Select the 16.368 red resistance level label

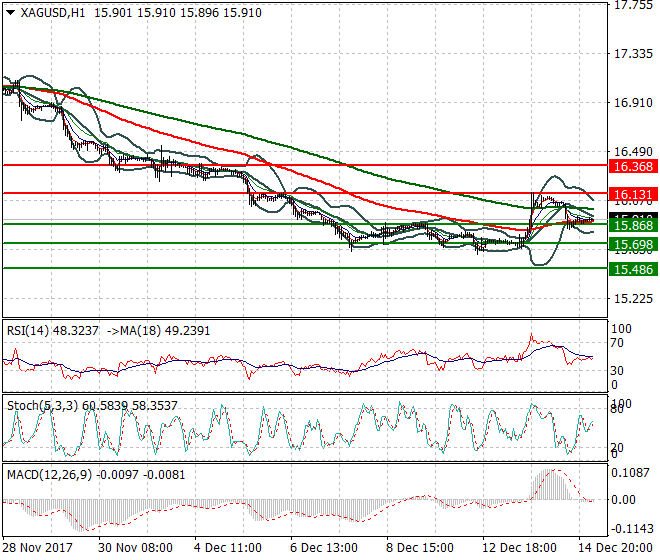[x=633, y=167]
